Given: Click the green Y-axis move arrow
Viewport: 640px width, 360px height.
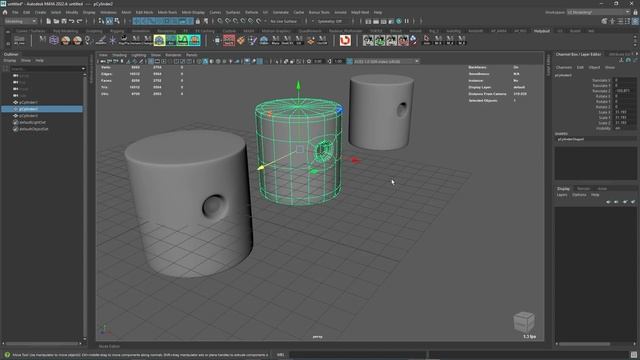Looking at the screenshot, I should tap(298, 86).
